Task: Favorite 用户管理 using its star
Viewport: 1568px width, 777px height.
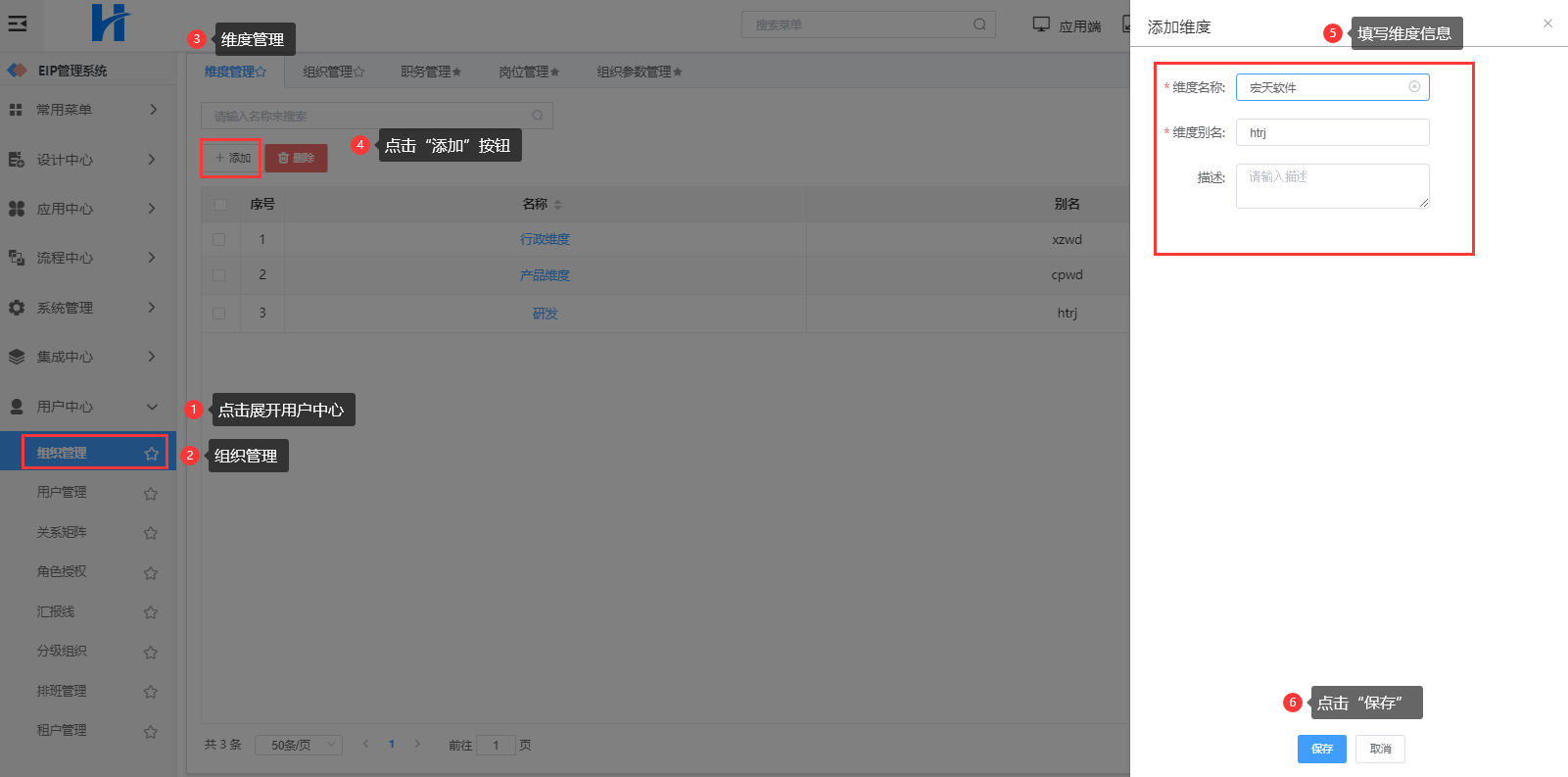Action: (151, 493)
